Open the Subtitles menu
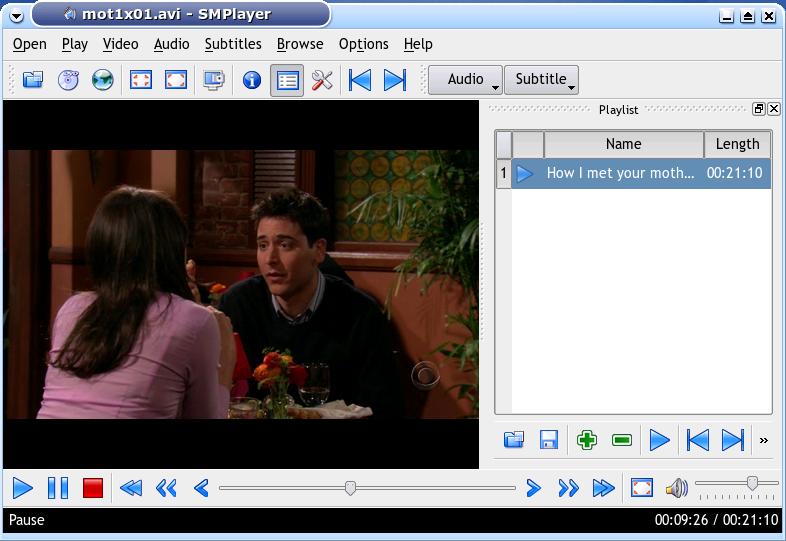Image resolution: width=786 pixels, height=541 pixels. [233, 44]
